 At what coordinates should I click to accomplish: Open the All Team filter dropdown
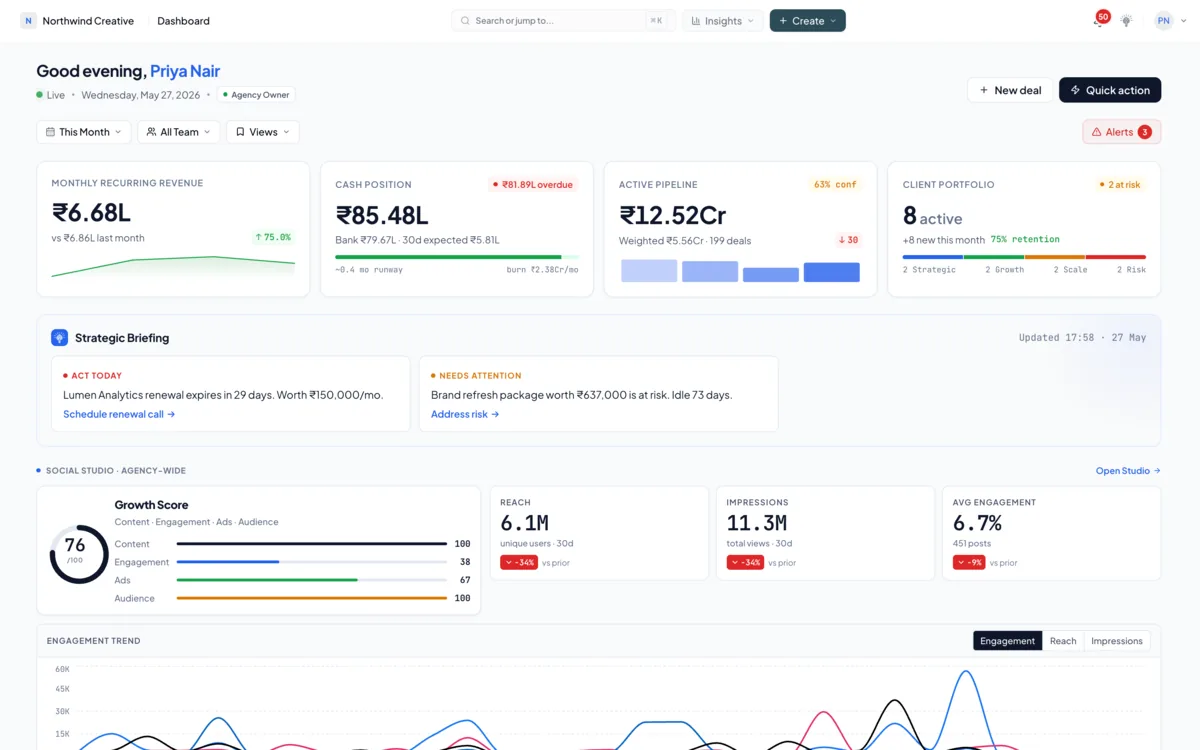point(179,132)
